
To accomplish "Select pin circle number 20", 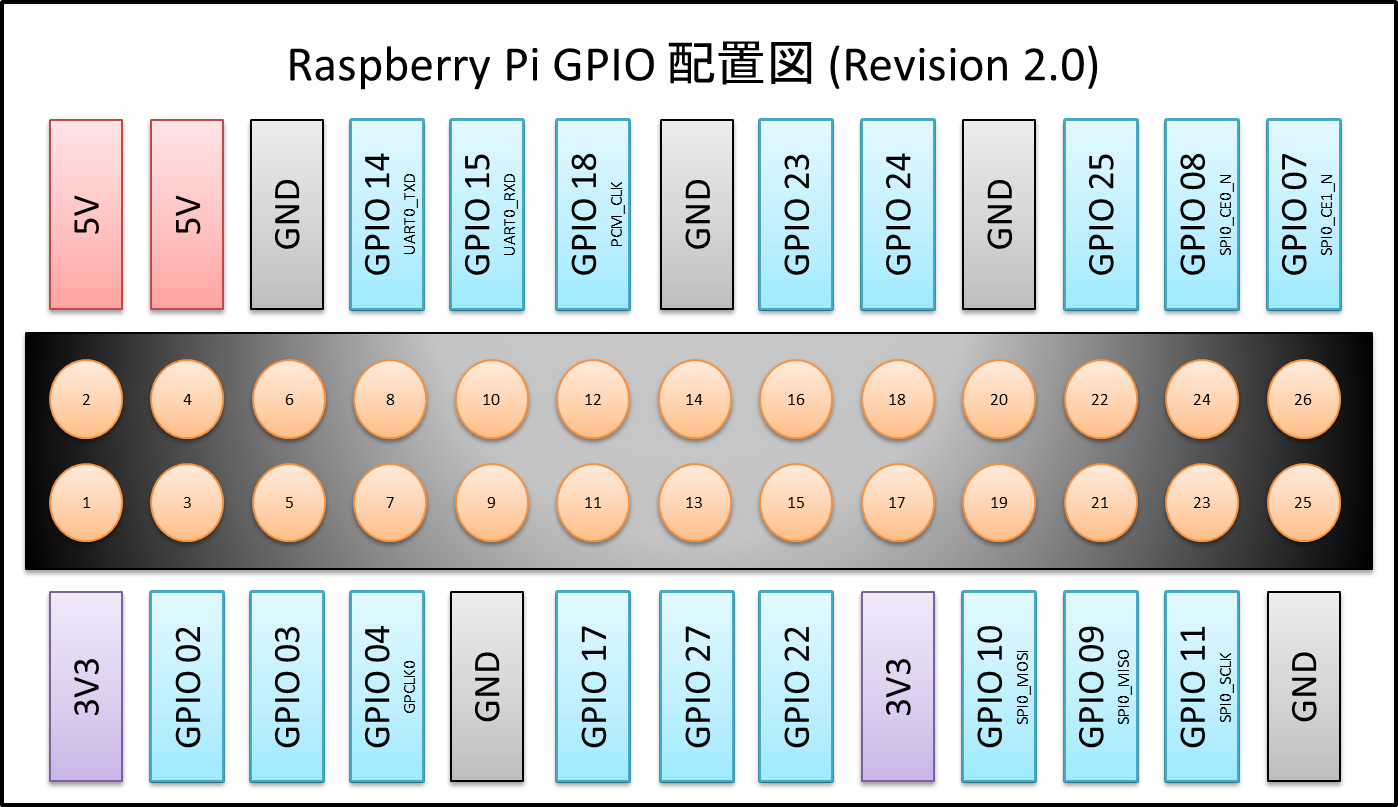I will pyautogui.click(x=999, y=399).
